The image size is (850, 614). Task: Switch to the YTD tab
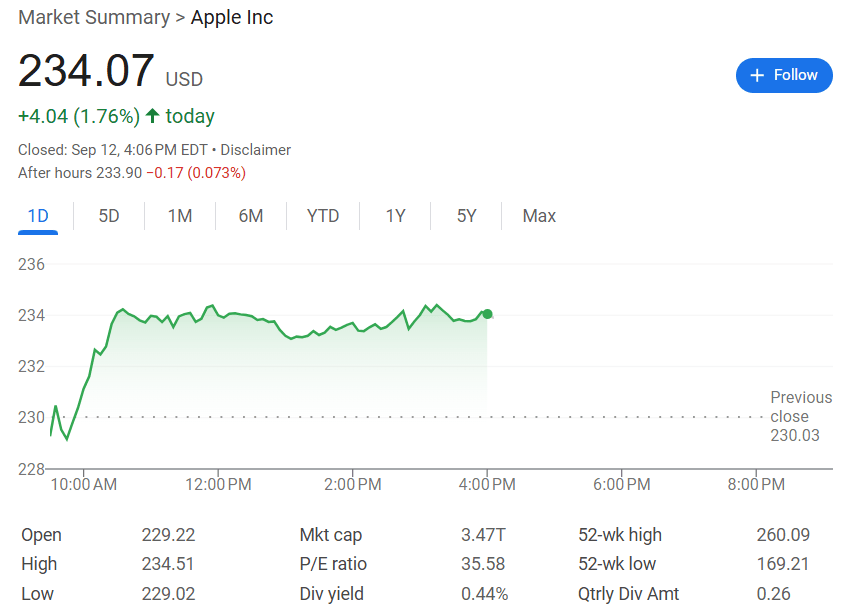[x=323, y=216]
